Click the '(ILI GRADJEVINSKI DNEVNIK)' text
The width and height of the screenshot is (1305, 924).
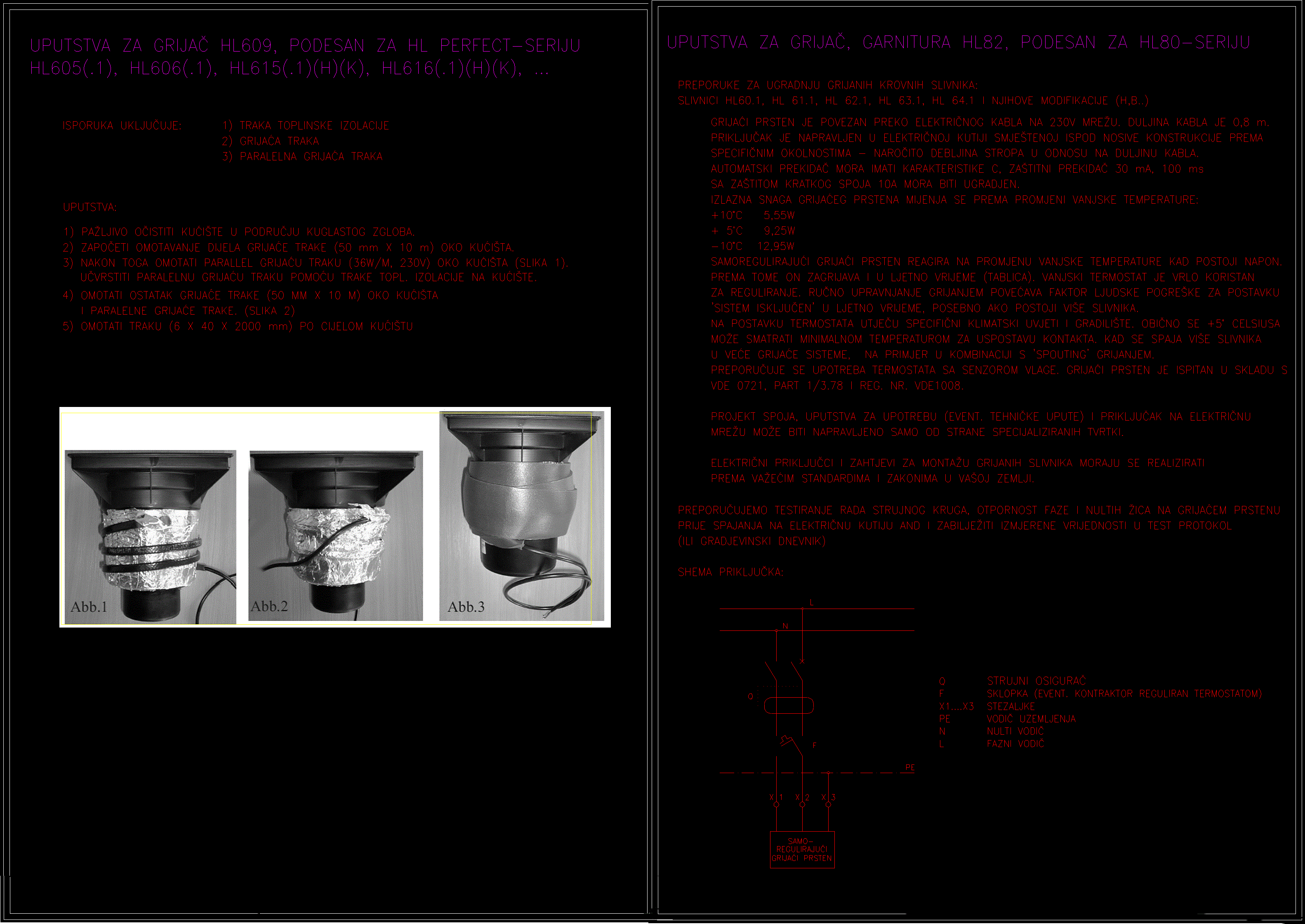point(751,541)
